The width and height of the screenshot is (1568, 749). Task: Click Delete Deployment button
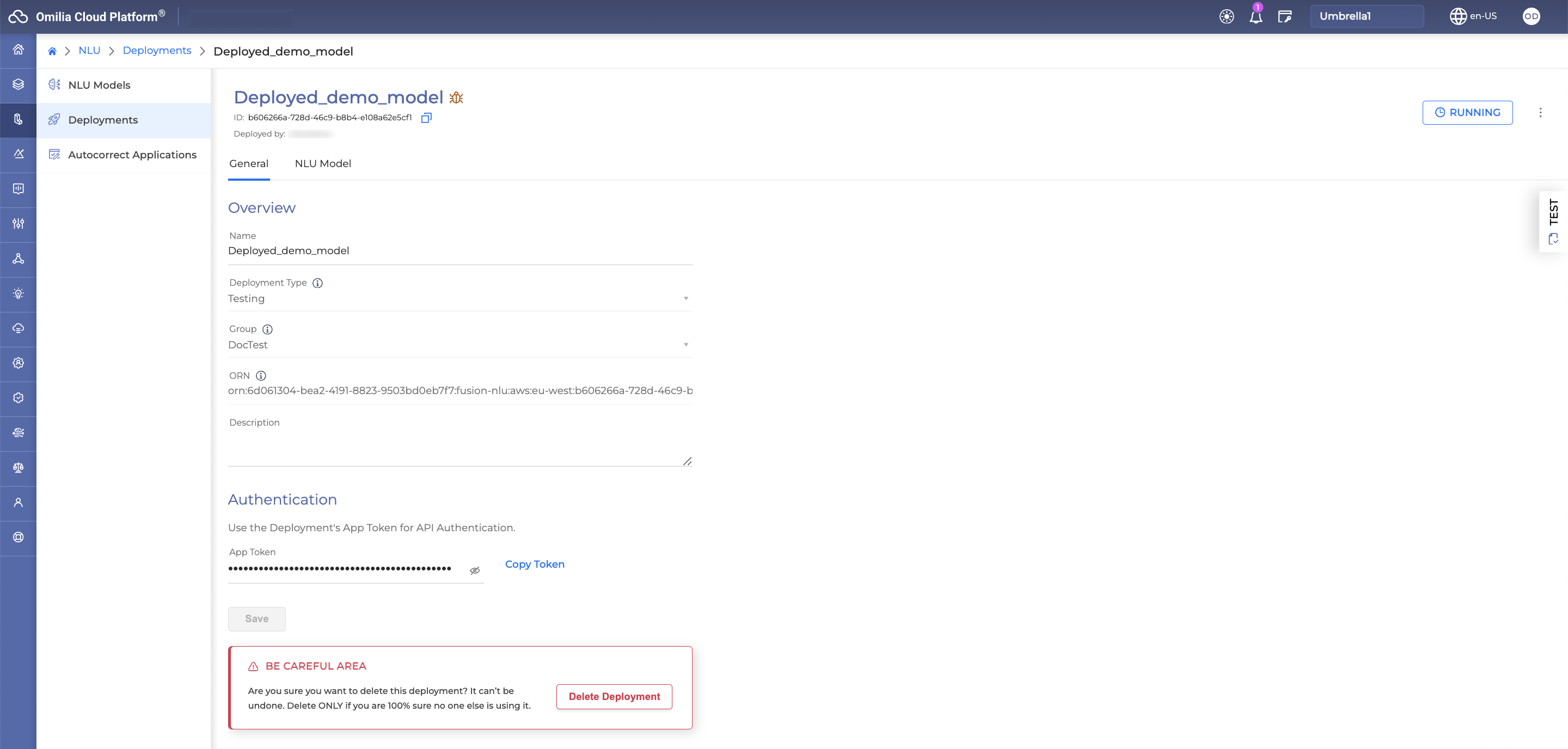click(x=614, y=697)
